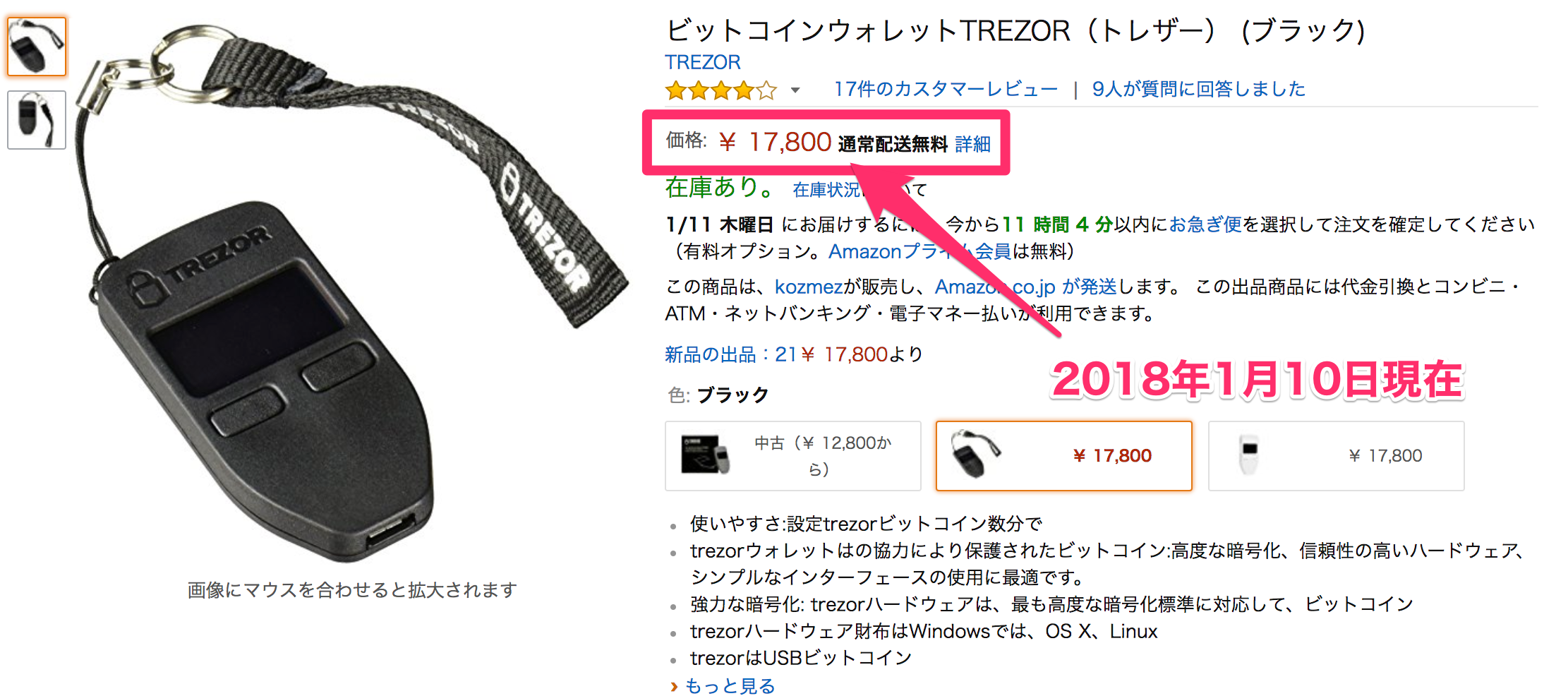
Task: Expand もっと見る to see more
Action: [730, 685]
